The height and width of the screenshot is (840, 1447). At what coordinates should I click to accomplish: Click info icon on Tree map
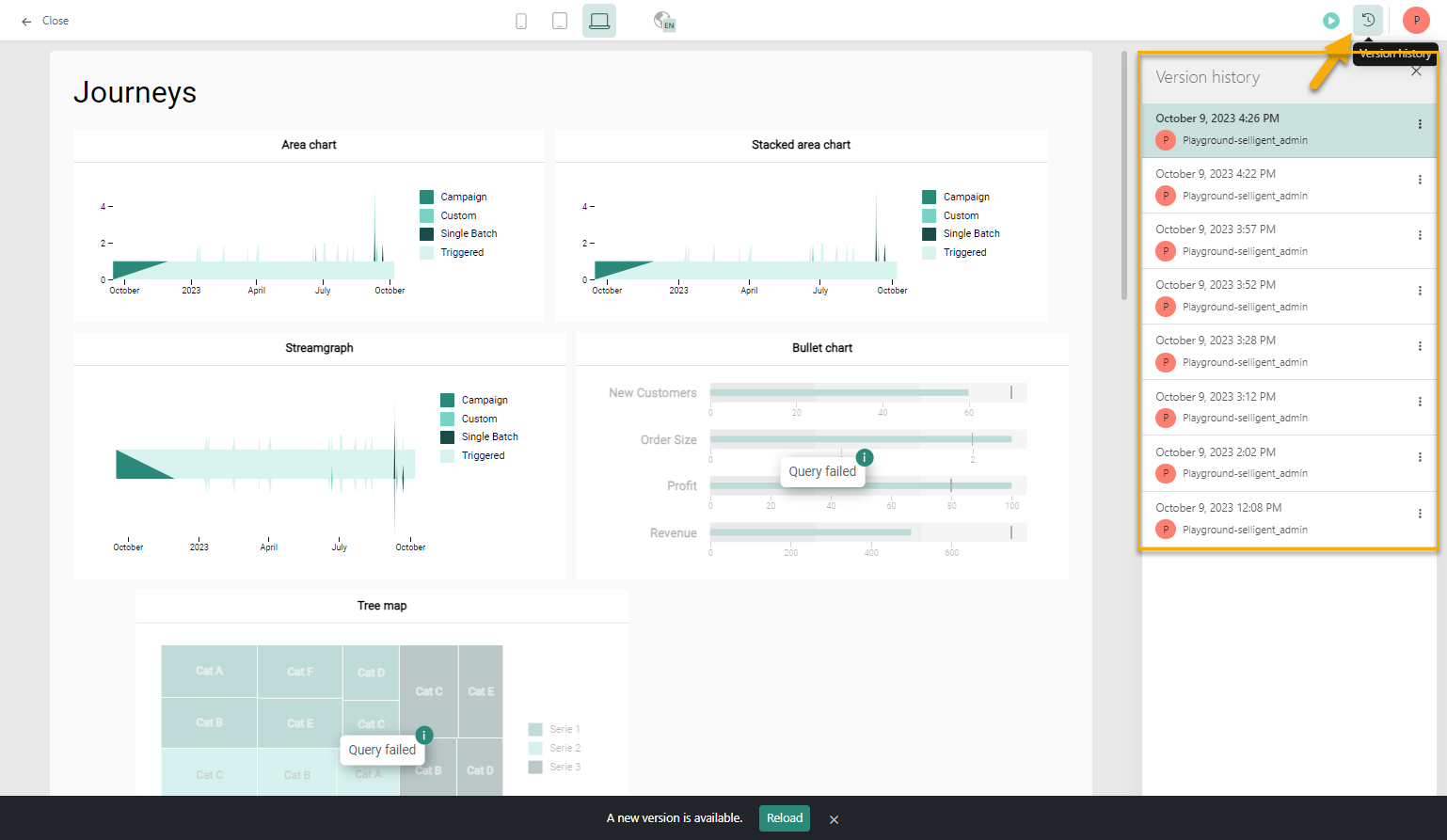click(x=424, y=735)
